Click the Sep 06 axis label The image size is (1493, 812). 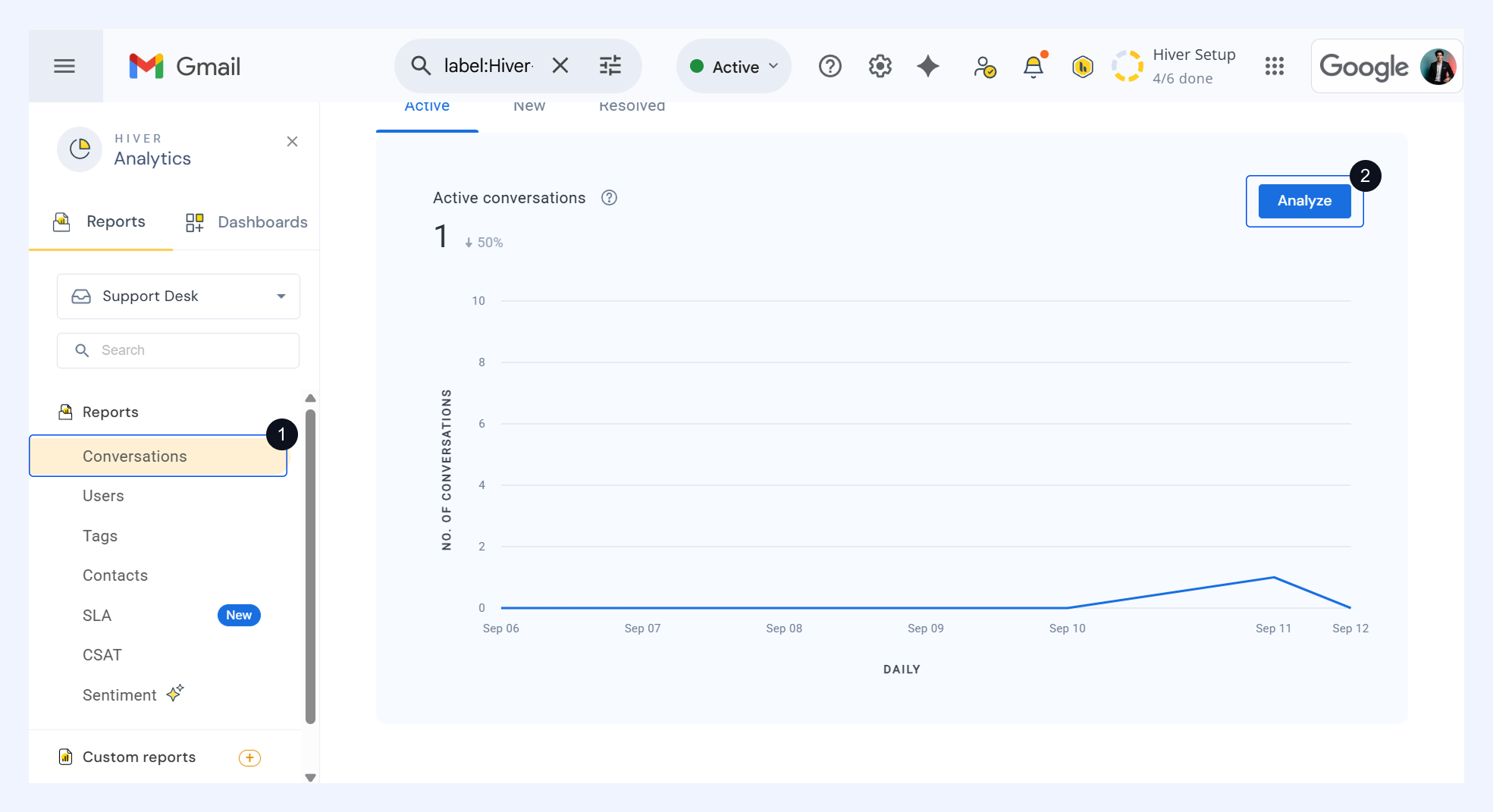click(x=501, y=629)
